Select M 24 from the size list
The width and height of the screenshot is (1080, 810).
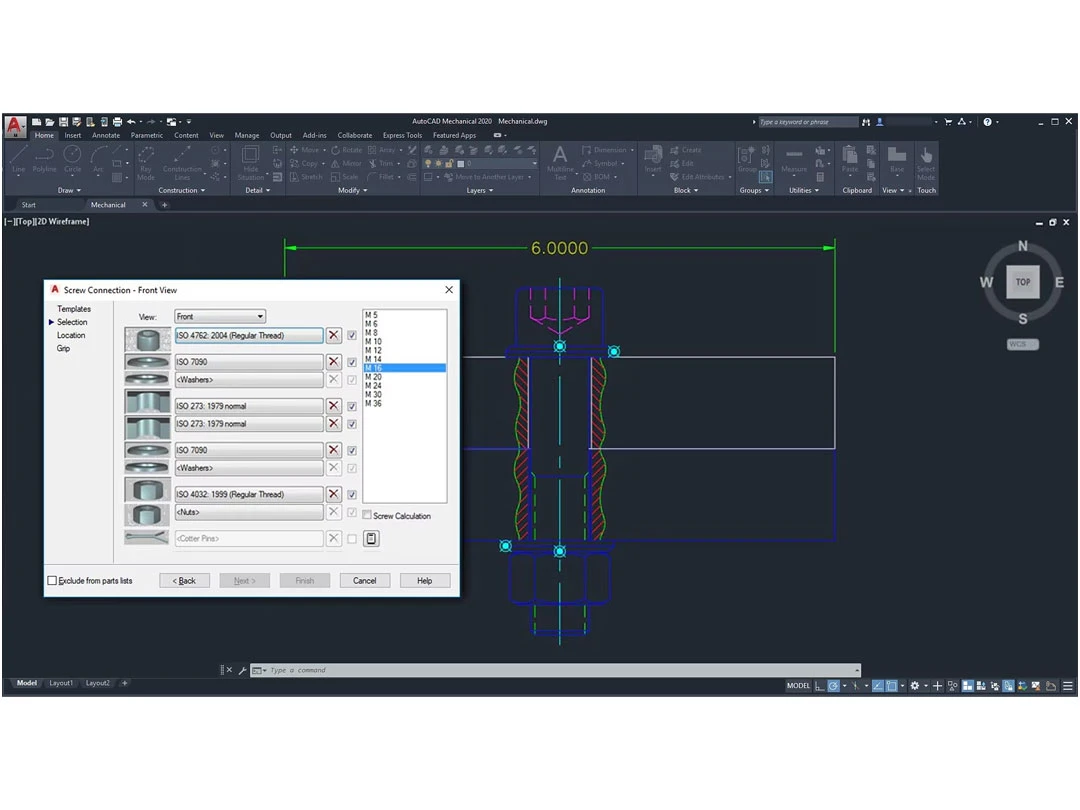(x=375, y=385)
